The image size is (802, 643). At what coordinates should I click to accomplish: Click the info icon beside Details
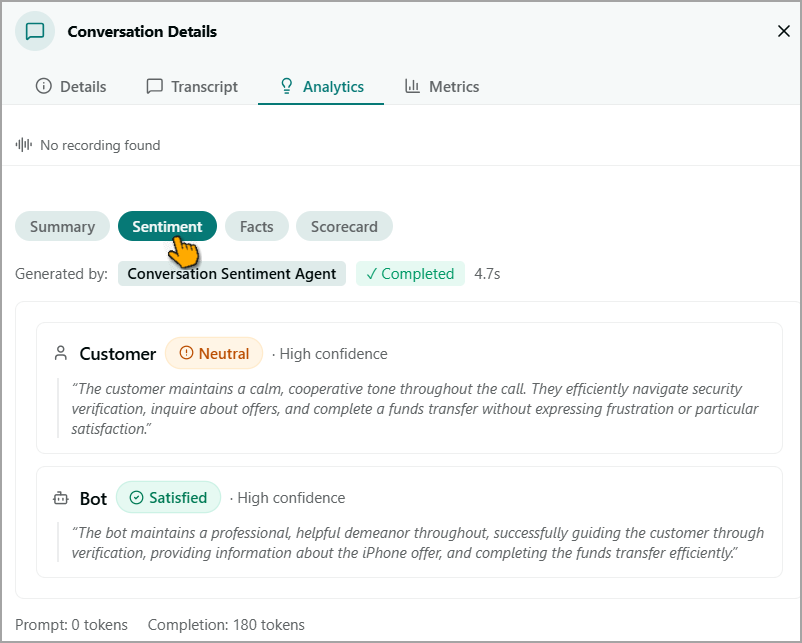pos(43,86)
